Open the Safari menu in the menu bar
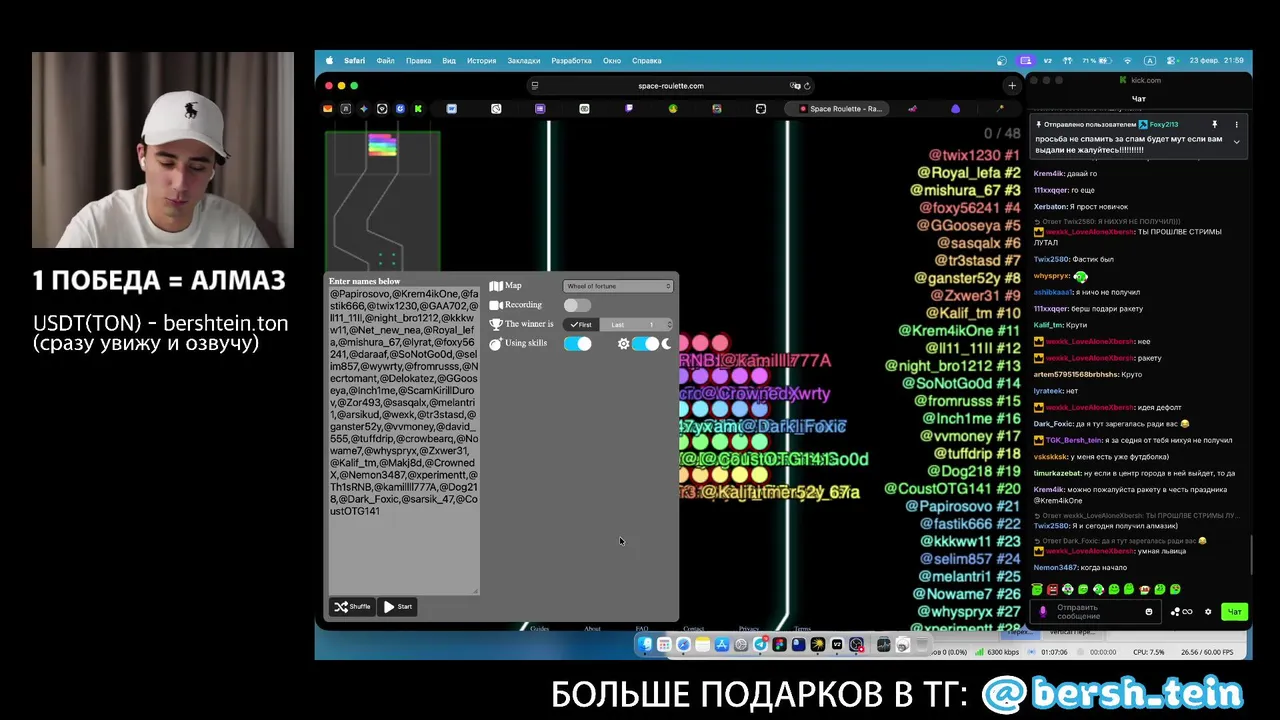The image size is (1280, 720). click(354, 60)
